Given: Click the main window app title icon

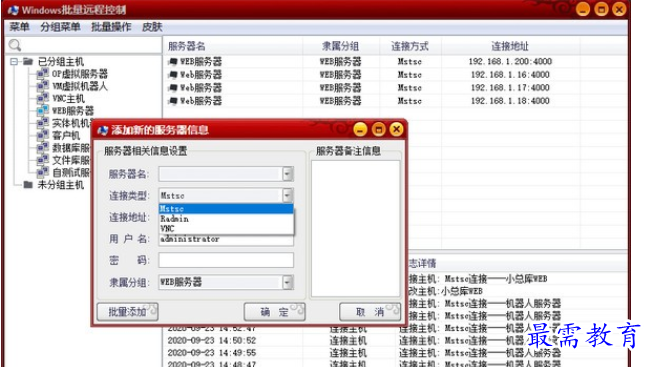Looking at the screenshot, I should [13, 10].
